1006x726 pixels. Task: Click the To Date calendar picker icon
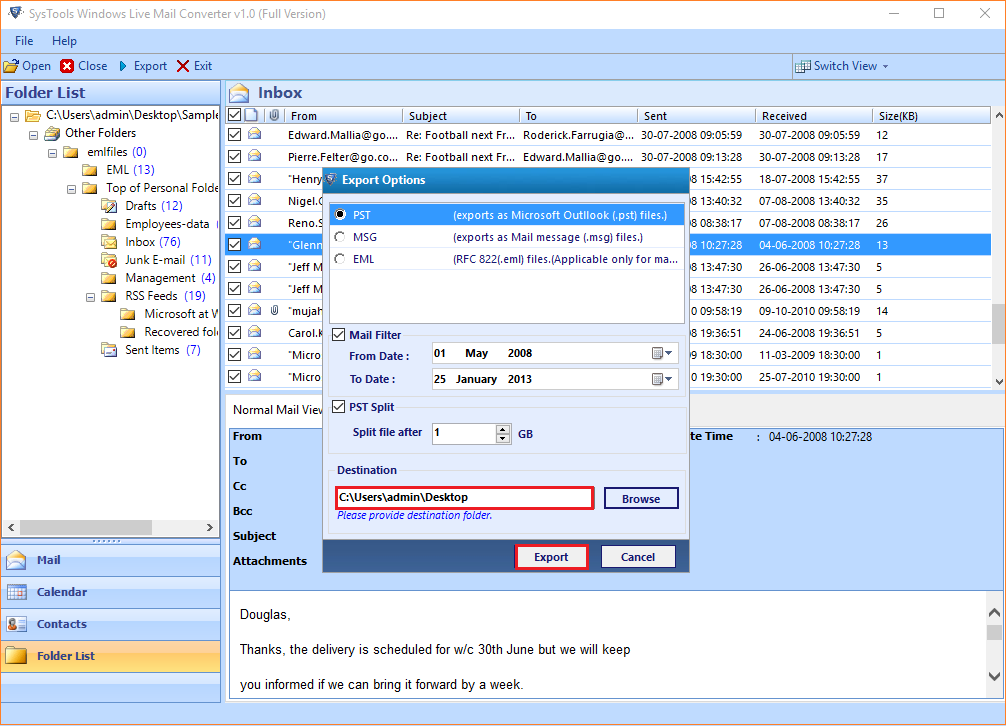(x=656, y=379)
